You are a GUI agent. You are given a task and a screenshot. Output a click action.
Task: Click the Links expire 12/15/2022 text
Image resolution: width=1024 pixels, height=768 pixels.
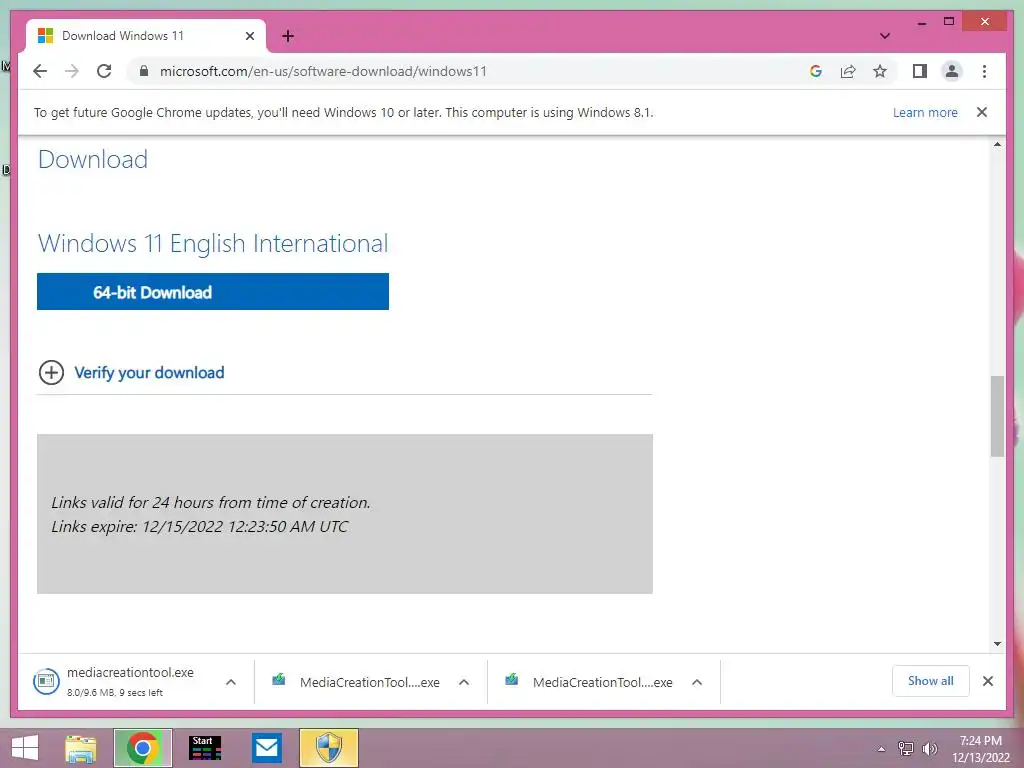[x=199, y=526]
